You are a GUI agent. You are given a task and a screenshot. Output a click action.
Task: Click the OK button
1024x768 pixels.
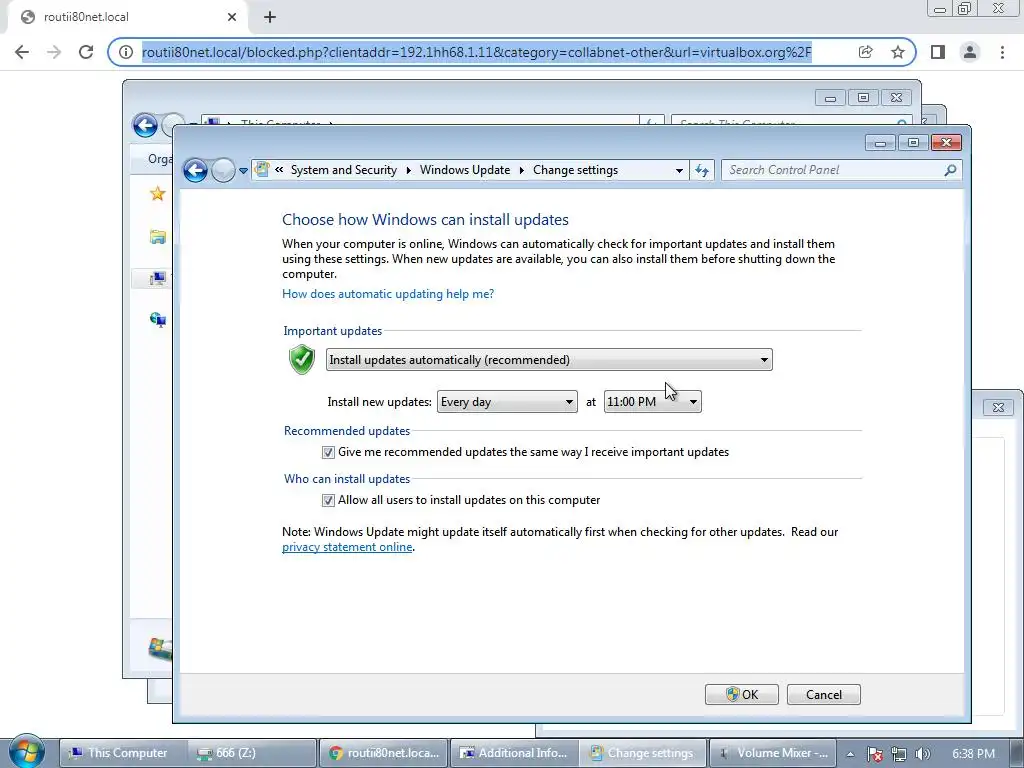741,694
